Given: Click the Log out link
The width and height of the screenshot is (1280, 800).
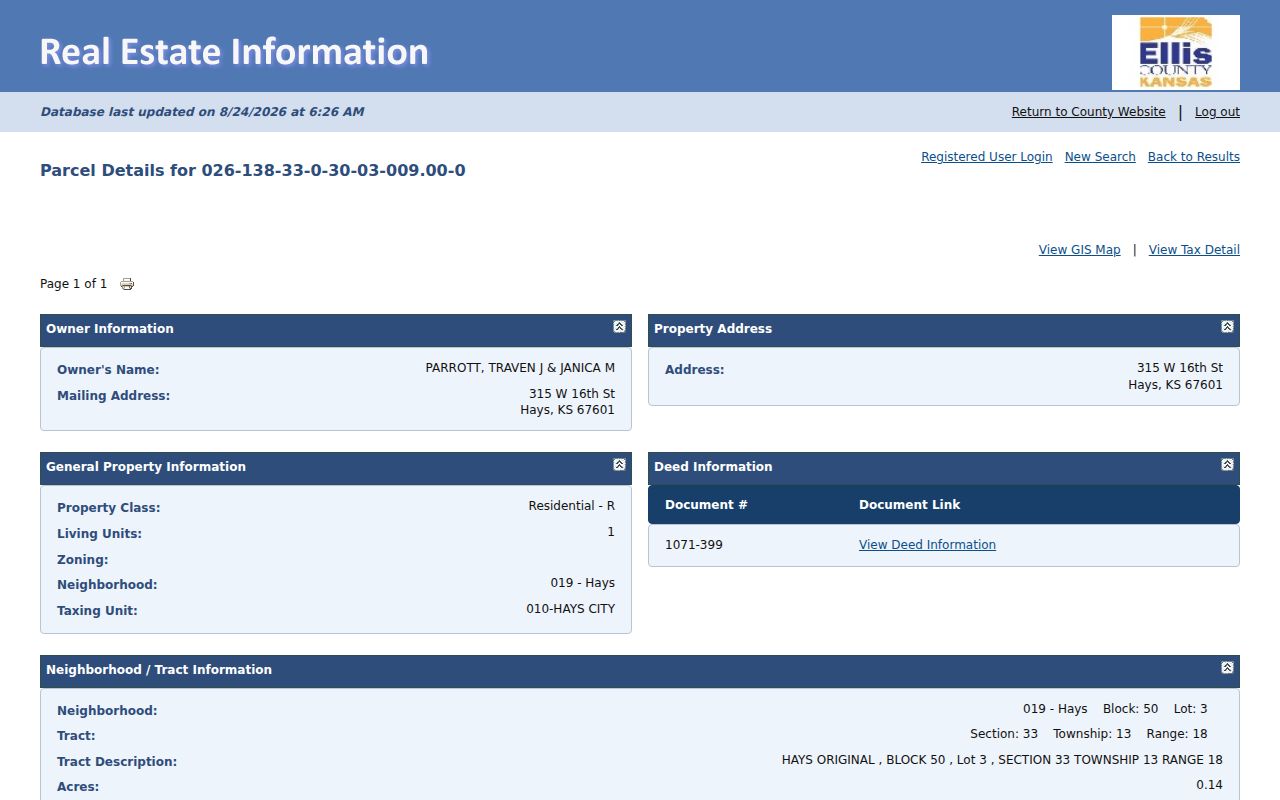Looking at the screenshot, I should click(x=1217, y=112).
